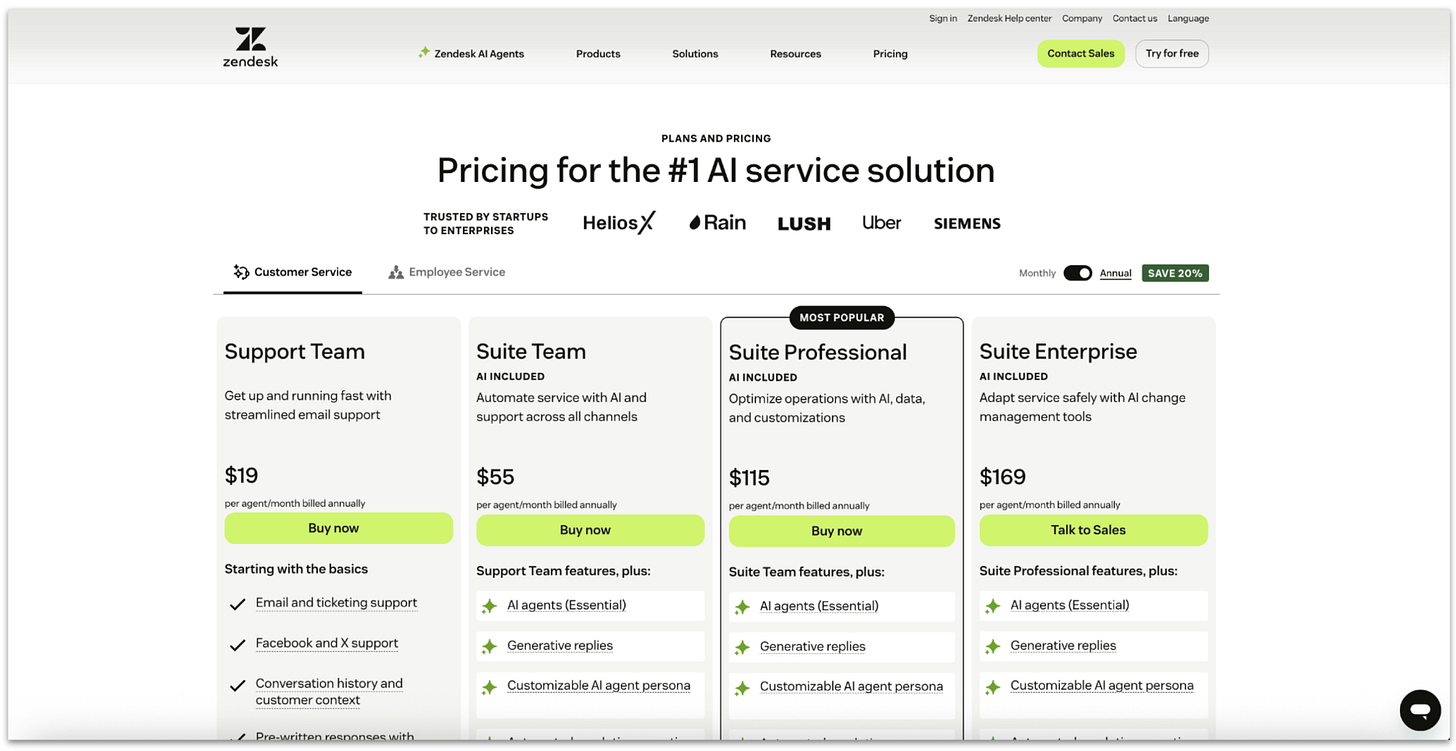Click sparkle icon for Suite Enterprise Generative replies
Screen dimensions: 1456x751
click(x=993, y=647)
